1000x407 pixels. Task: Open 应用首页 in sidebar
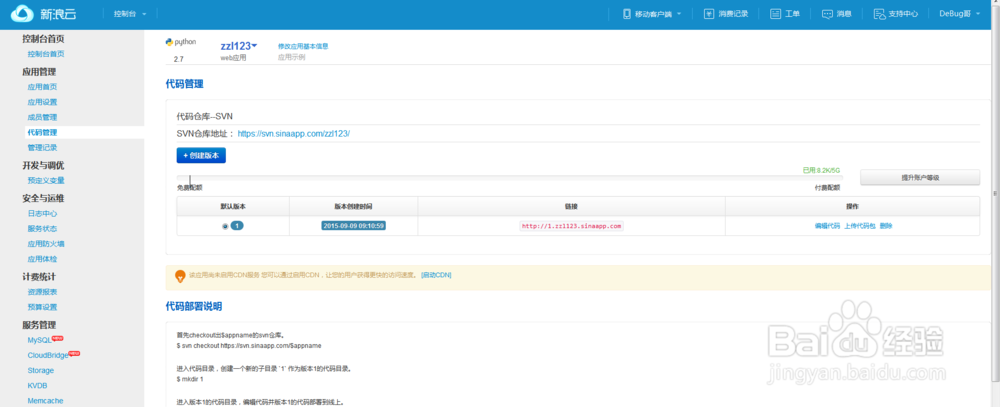coord(42,87)
